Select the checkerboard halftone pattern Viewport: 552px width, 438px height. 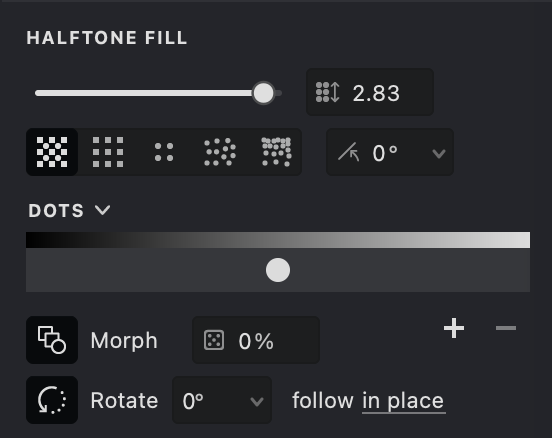[52, 152]
